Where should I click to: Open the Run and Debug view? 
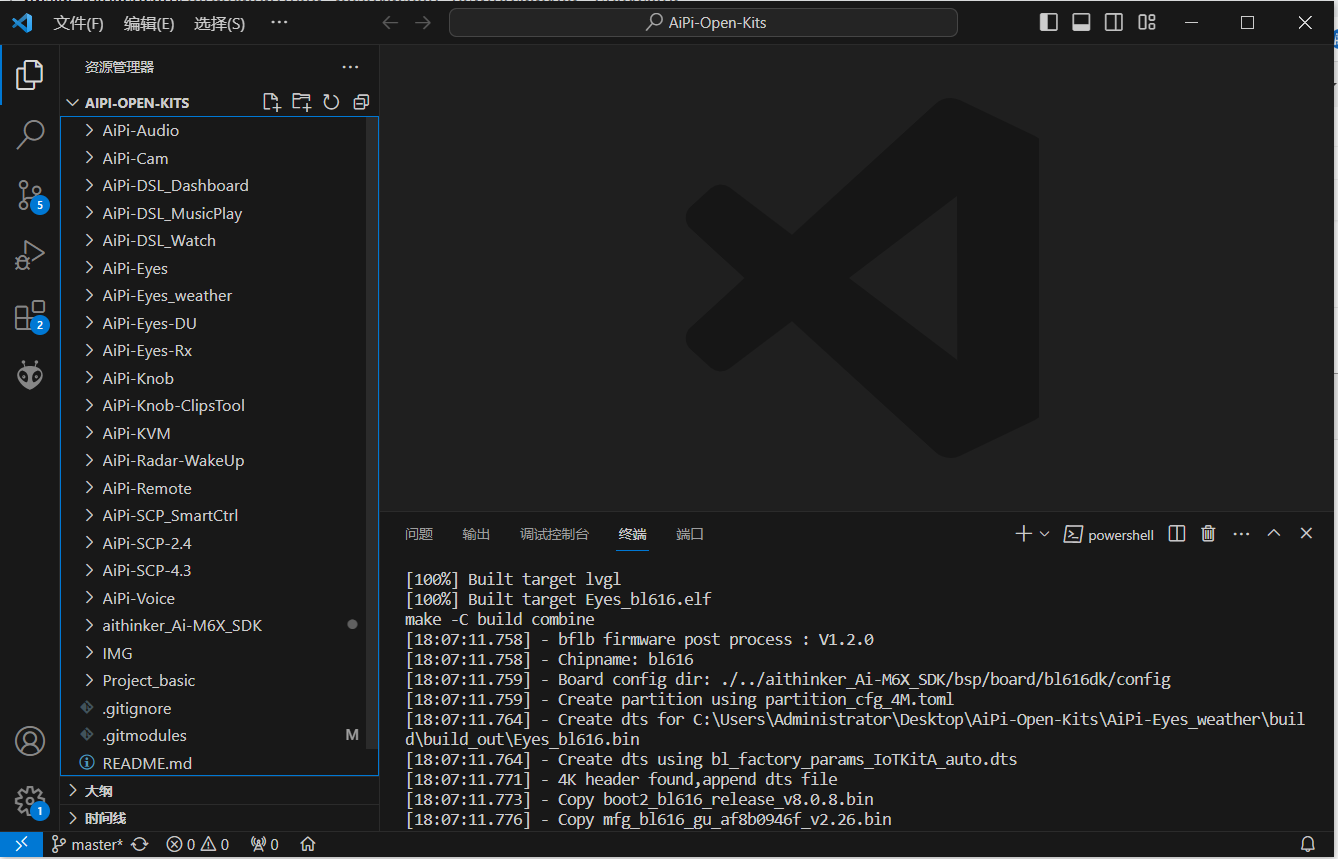coord(30,256)
